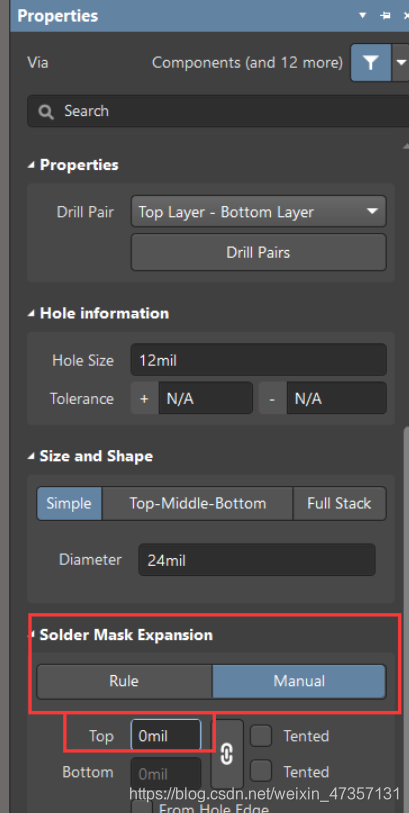Open the Properties panel options menu arrow
The height and width of the screenshot is (813, 409).
coord(363,16)
